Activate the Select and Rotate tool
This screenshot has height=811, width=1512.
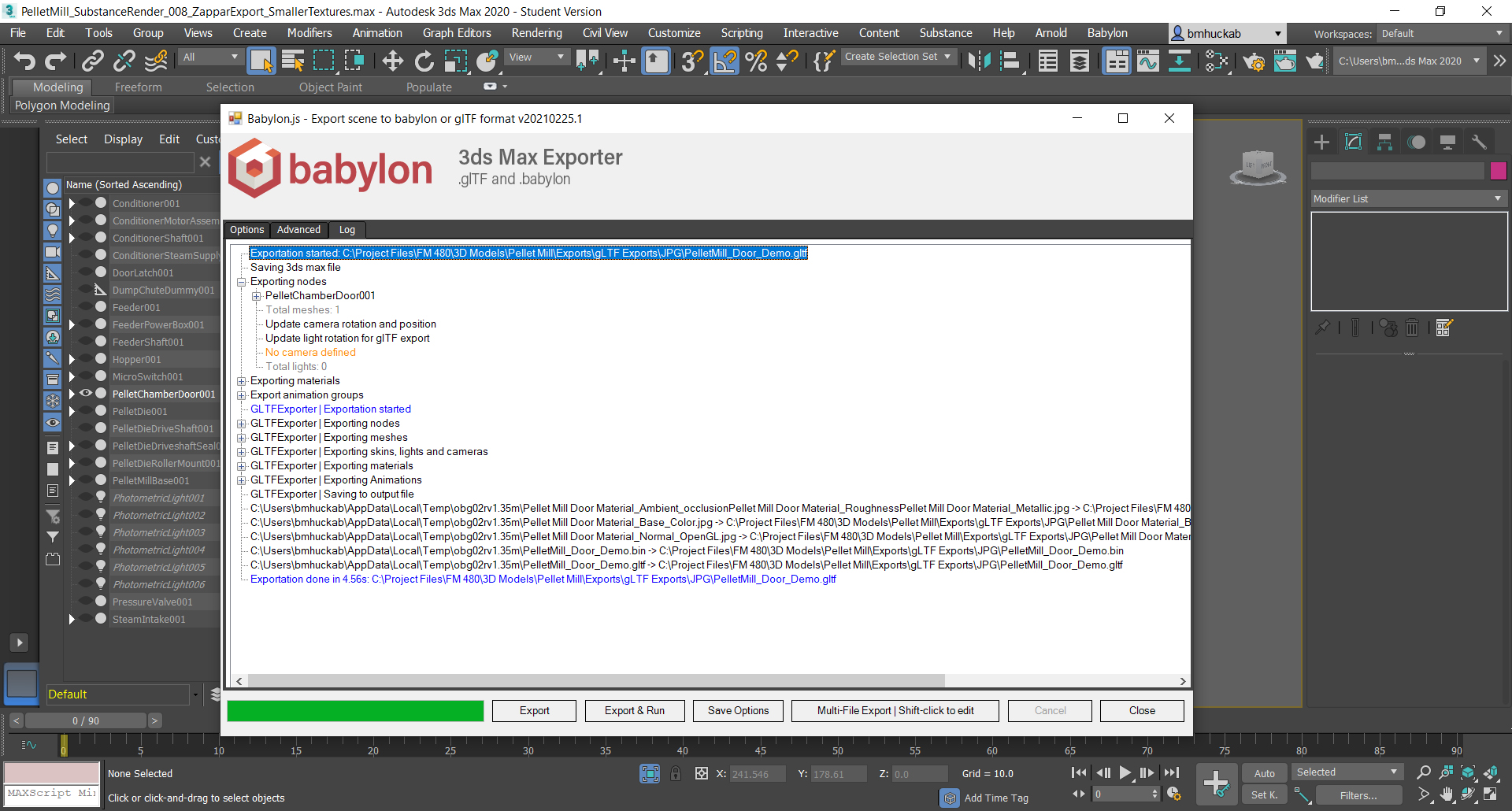[x=424, y=61]
